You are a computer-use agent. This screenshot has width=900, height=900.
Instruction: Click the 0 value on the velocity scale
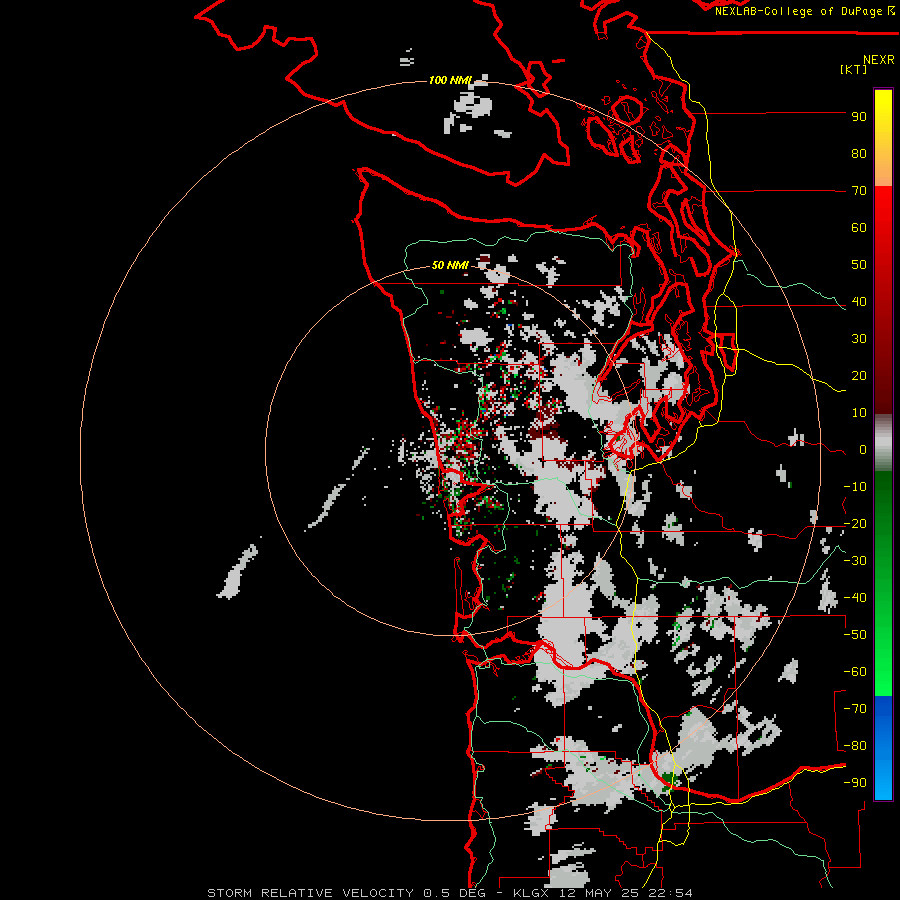coord(863,450)
